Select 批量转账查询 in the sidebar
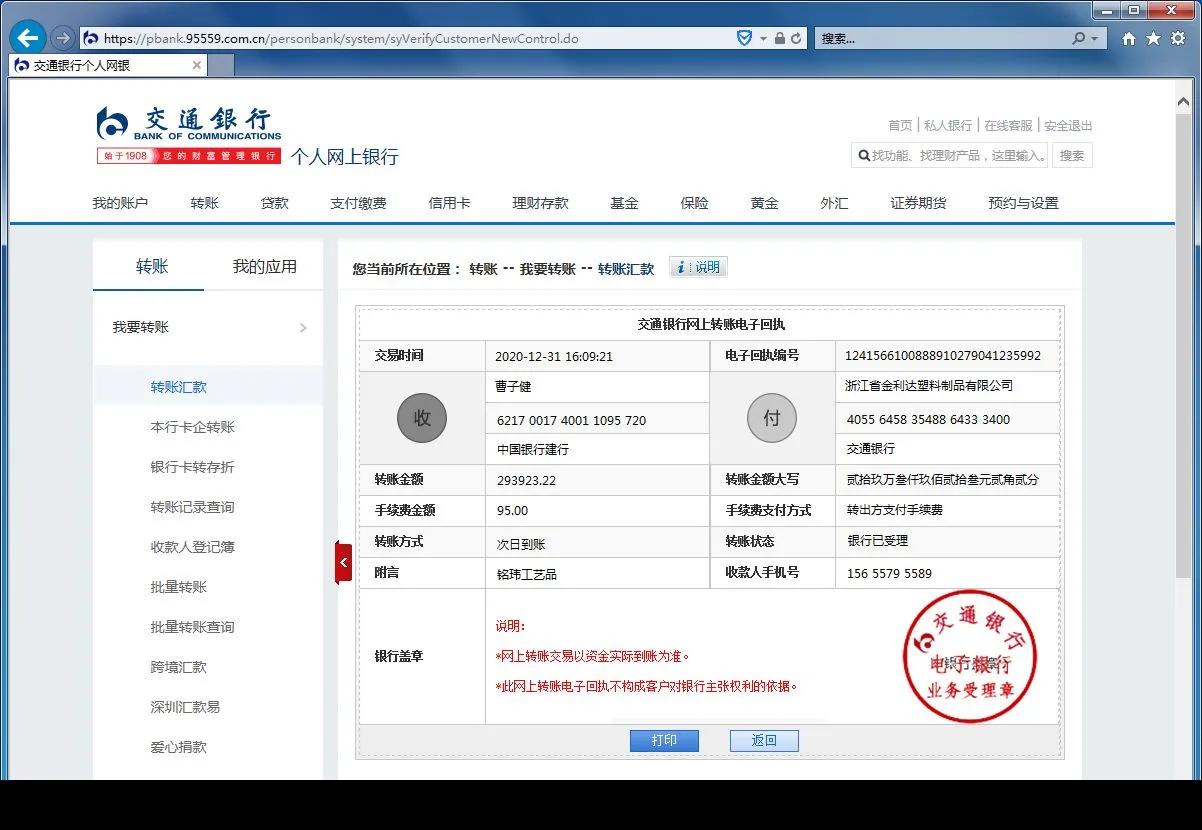Image resolution: width=1202 pixels, height=830 pixels. click(x=193, y=627)
